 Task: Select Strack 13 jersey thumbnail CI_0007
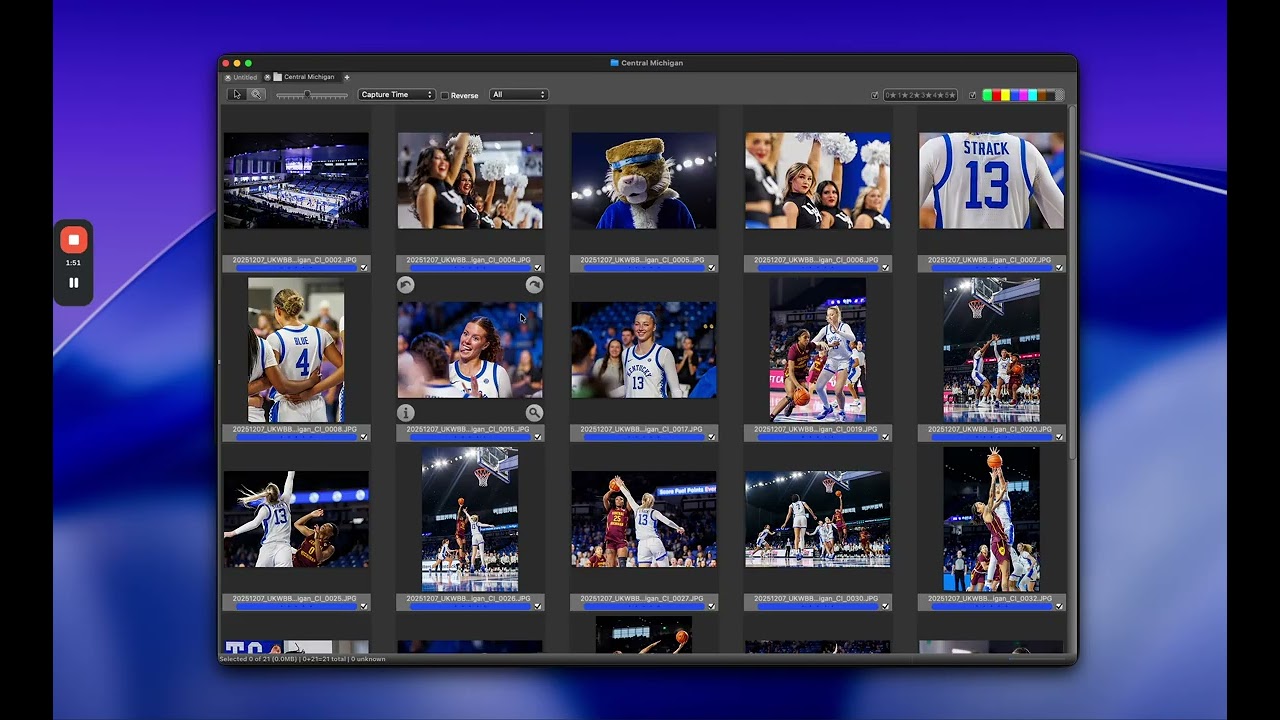[x=992, y=181]
